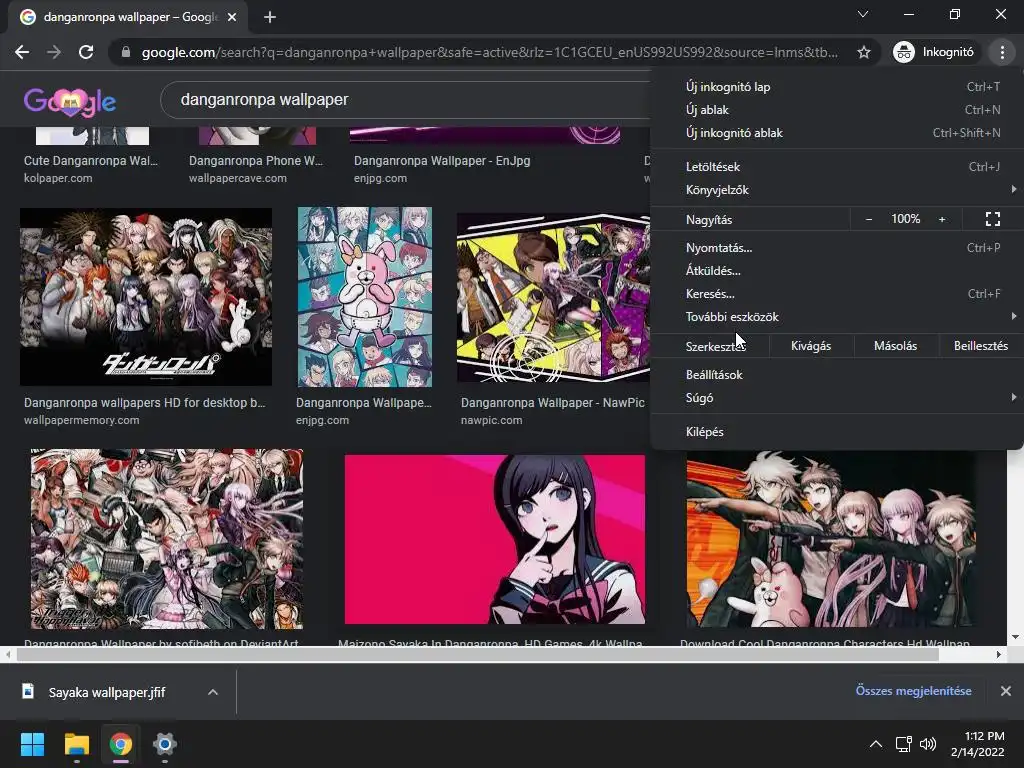Screen dimensions: 1024x768
Task: Select Átküldés... menu item
Action: point(837,270)
